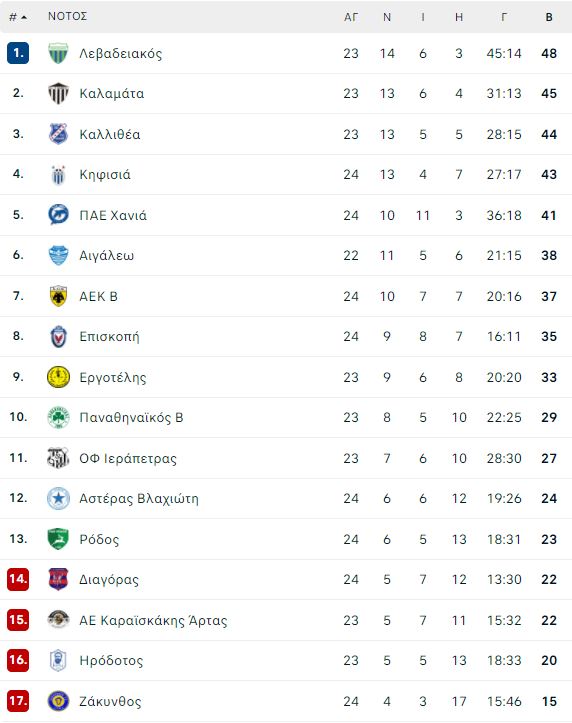The height and width of the screenshot is (723, 572).
Task: Sort the table by the # rank arrow
Action: point(18,17)
